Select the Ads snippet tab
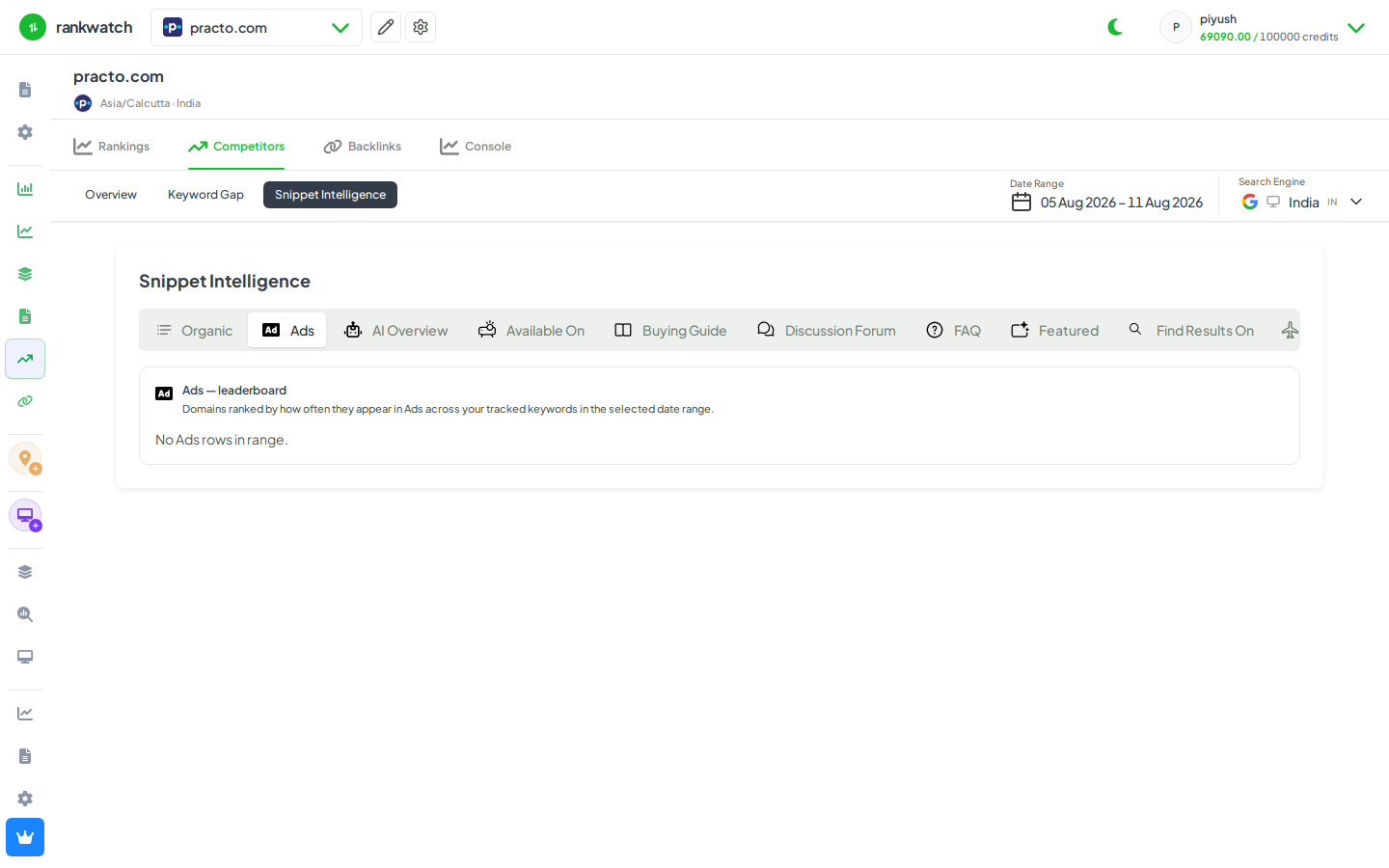 [x=287, y=330]
